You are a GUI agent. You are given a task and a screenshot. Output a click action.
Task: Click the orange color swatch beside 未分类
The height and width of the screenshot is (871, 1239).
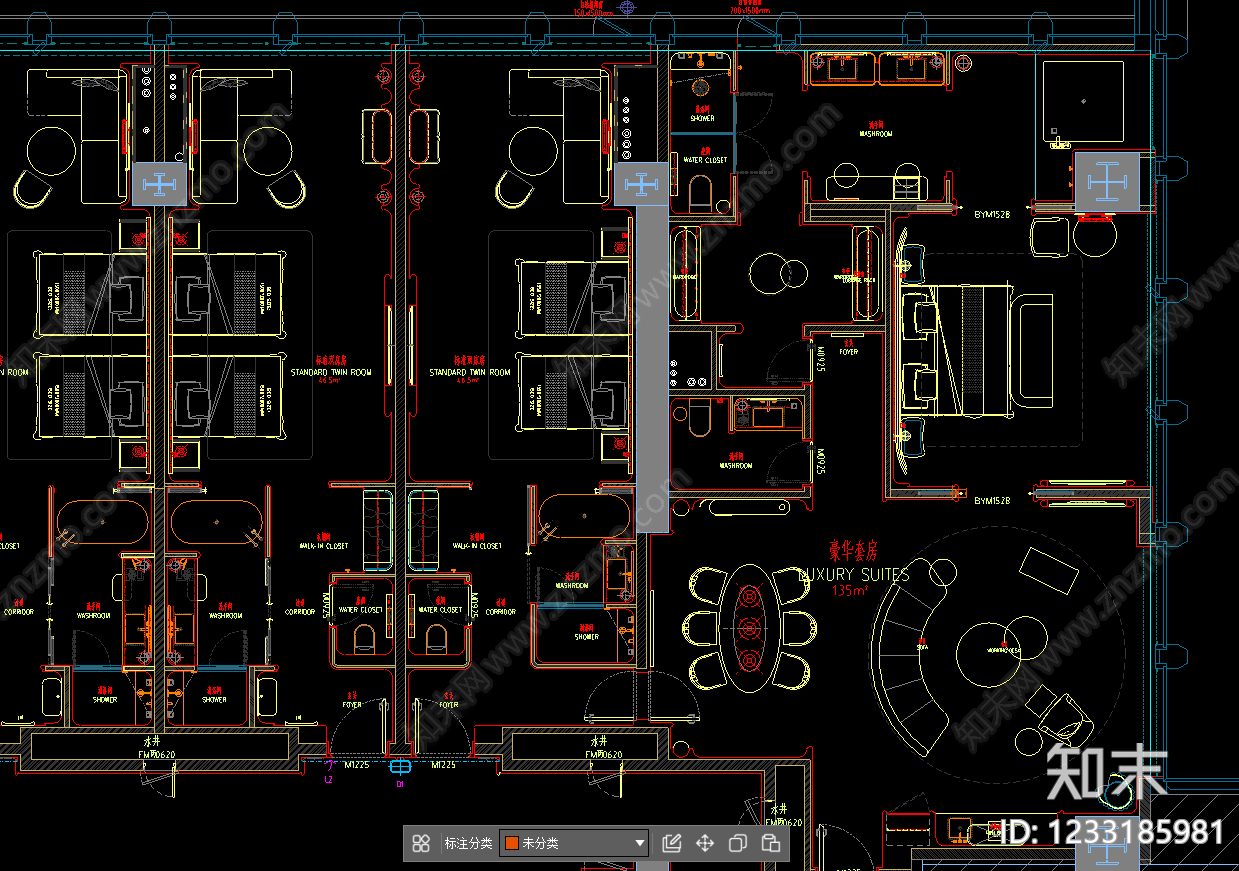[x=511, y=843]
